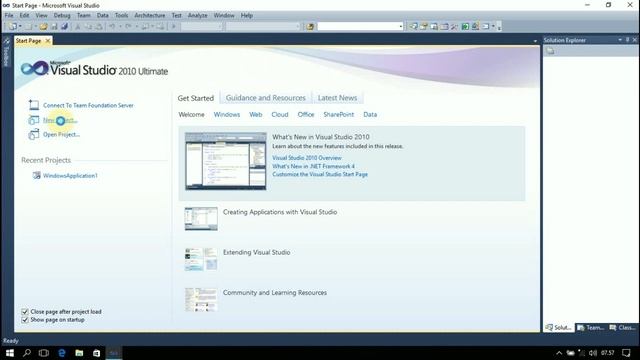Image resolution: width=640 pixels, height=360 pixels.
Task: Click Connect To Team Foundation Server link
Action: click(88, 105)
